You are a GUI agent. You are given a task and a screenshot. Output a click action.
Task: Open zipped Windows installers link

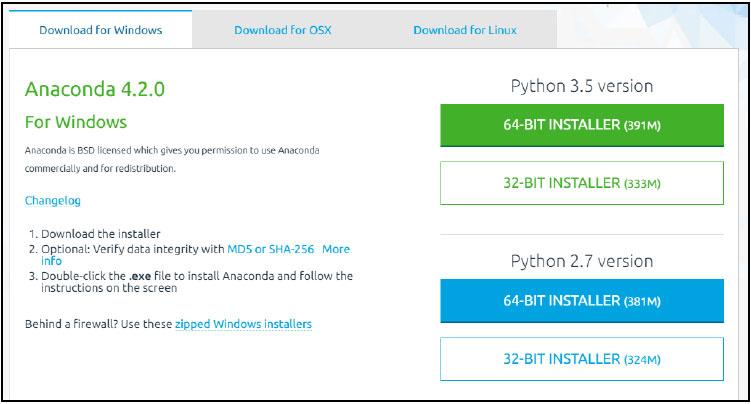243,324
